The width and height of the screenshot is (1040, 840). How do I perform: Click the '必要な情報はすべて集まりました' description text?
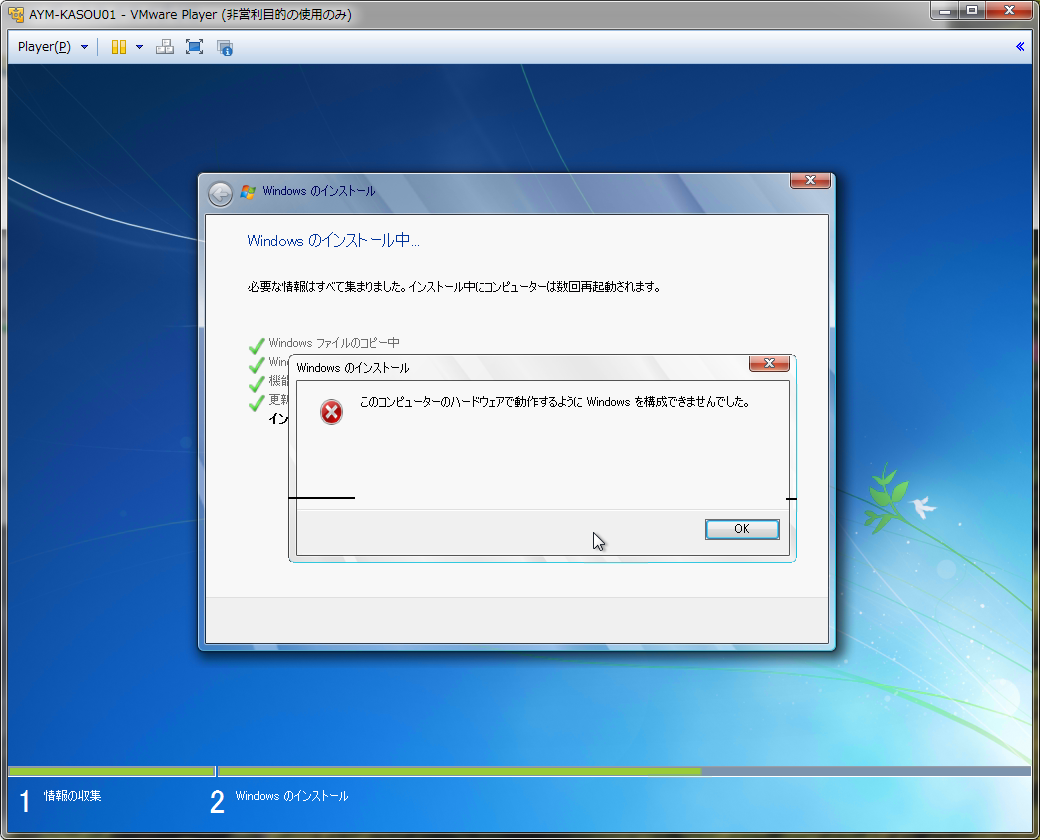click(x=454, y=287)
